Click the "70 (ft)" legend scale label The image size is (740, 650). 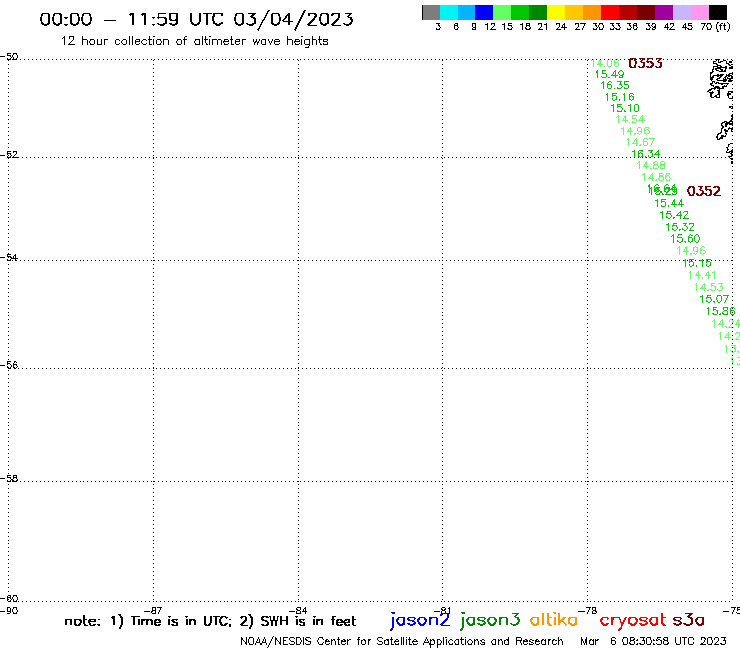pyautogui.click(x=715, y=27)
